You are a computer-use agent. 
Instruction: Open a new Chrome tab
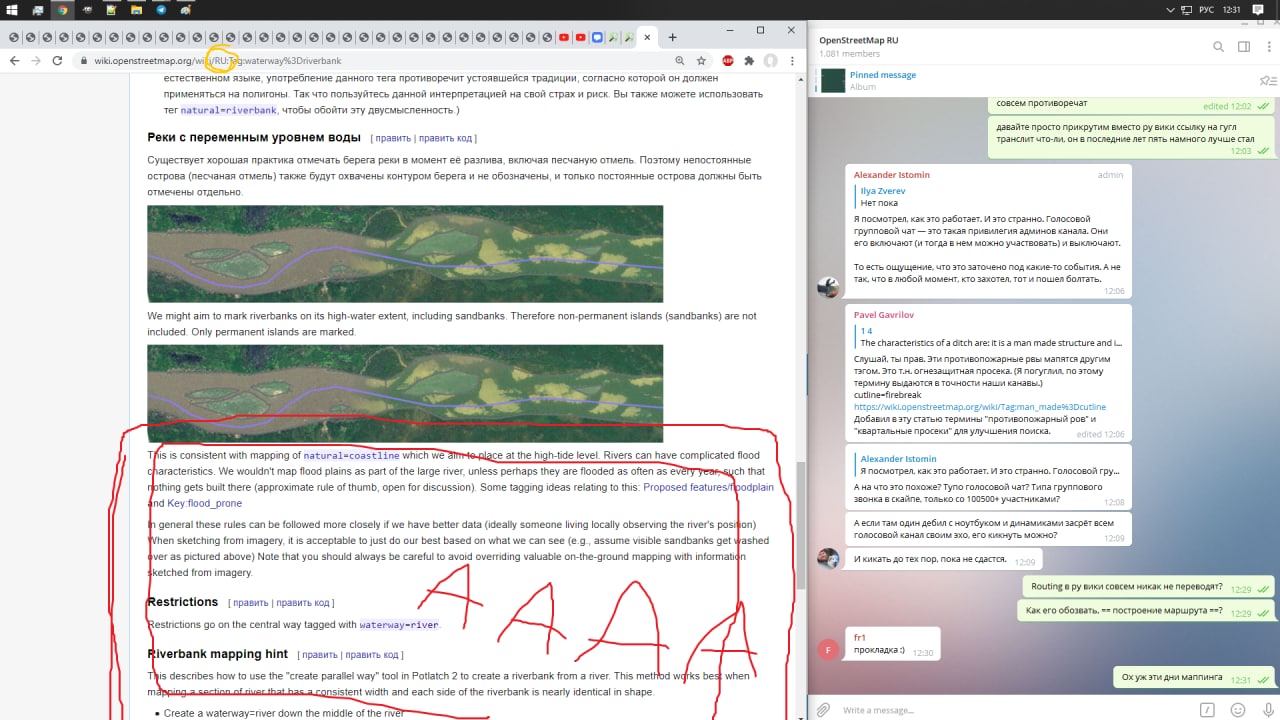click(x=673, y=37)
